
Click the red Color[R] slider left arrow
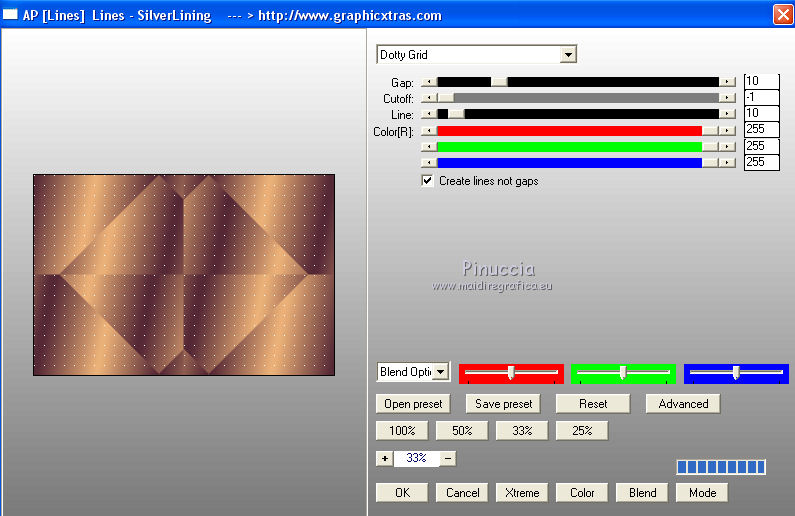(x=429, y=131)
